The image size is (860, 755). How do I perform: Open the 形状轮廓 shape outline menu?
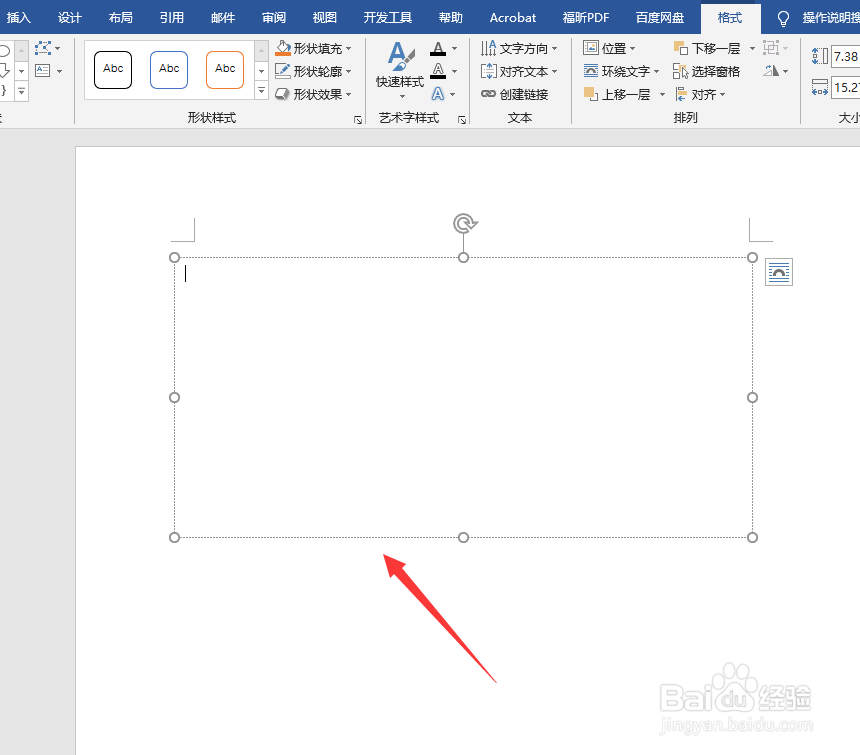(x=313, y=71)
